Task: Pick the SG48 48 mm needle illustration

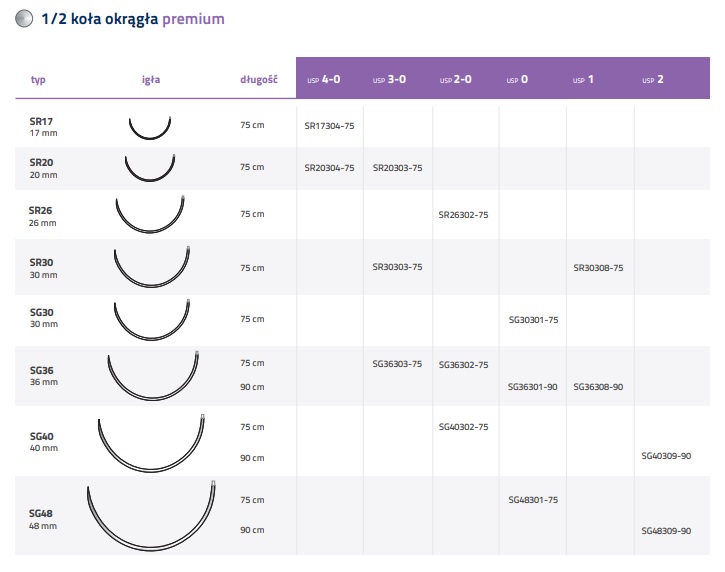Action: point(151,515)
